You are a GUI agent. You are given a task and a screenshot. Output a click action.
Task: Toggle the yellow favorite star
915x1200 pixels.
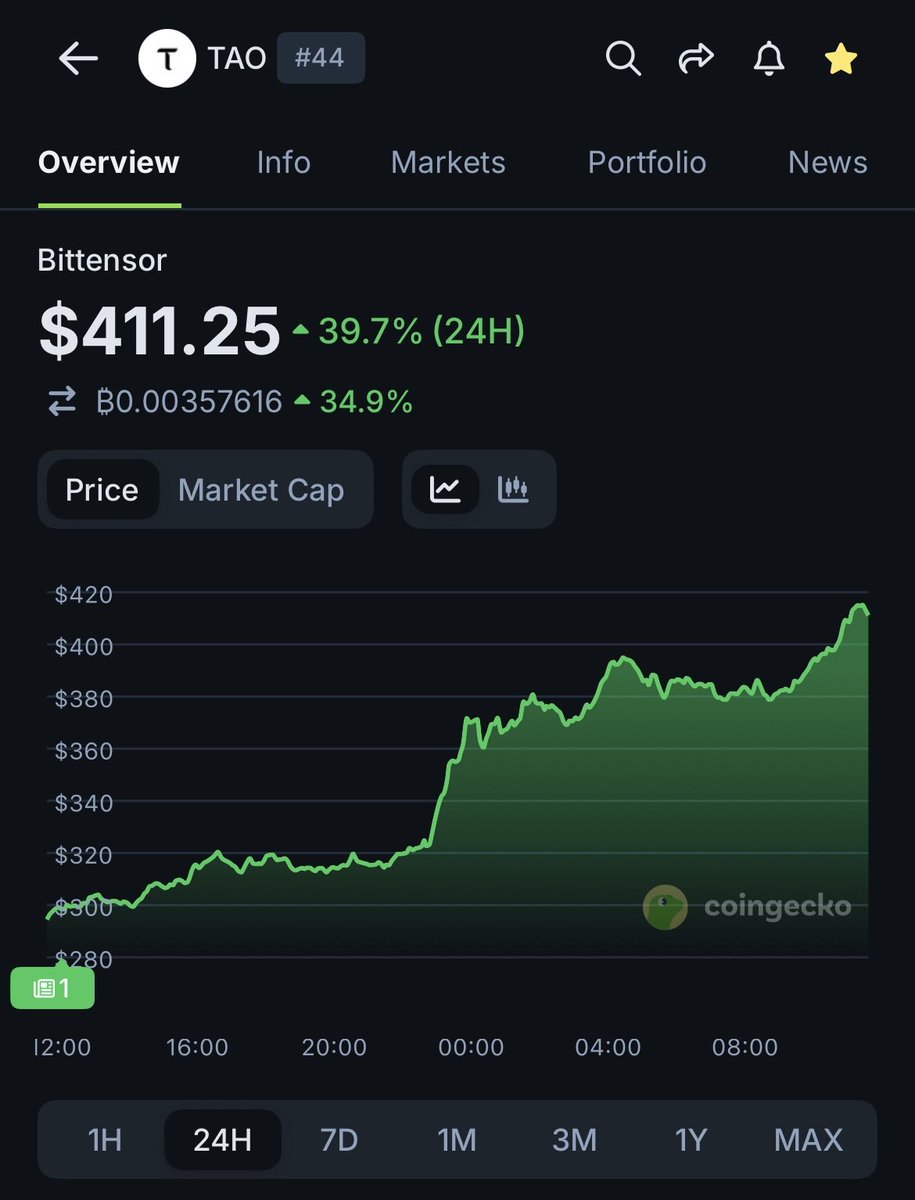(x=840, y=60)
